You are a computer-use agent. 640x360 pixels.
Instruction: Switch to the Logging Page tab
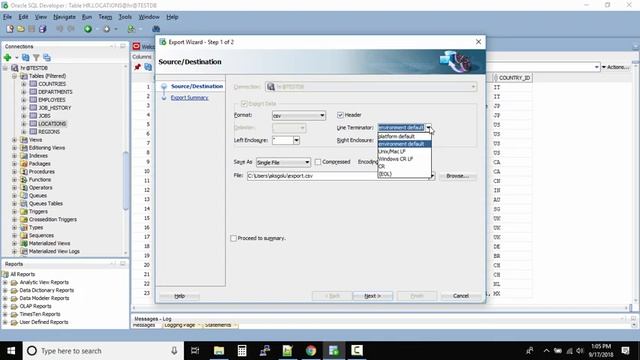click(180, 325)
